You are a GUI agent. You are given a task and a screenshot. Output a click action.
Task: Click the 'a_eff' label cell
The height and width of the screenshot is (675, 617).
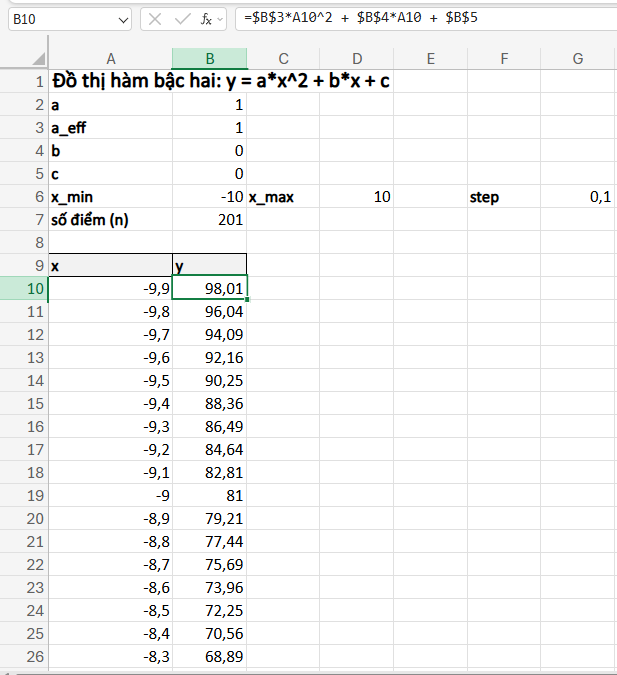[111, 127]
